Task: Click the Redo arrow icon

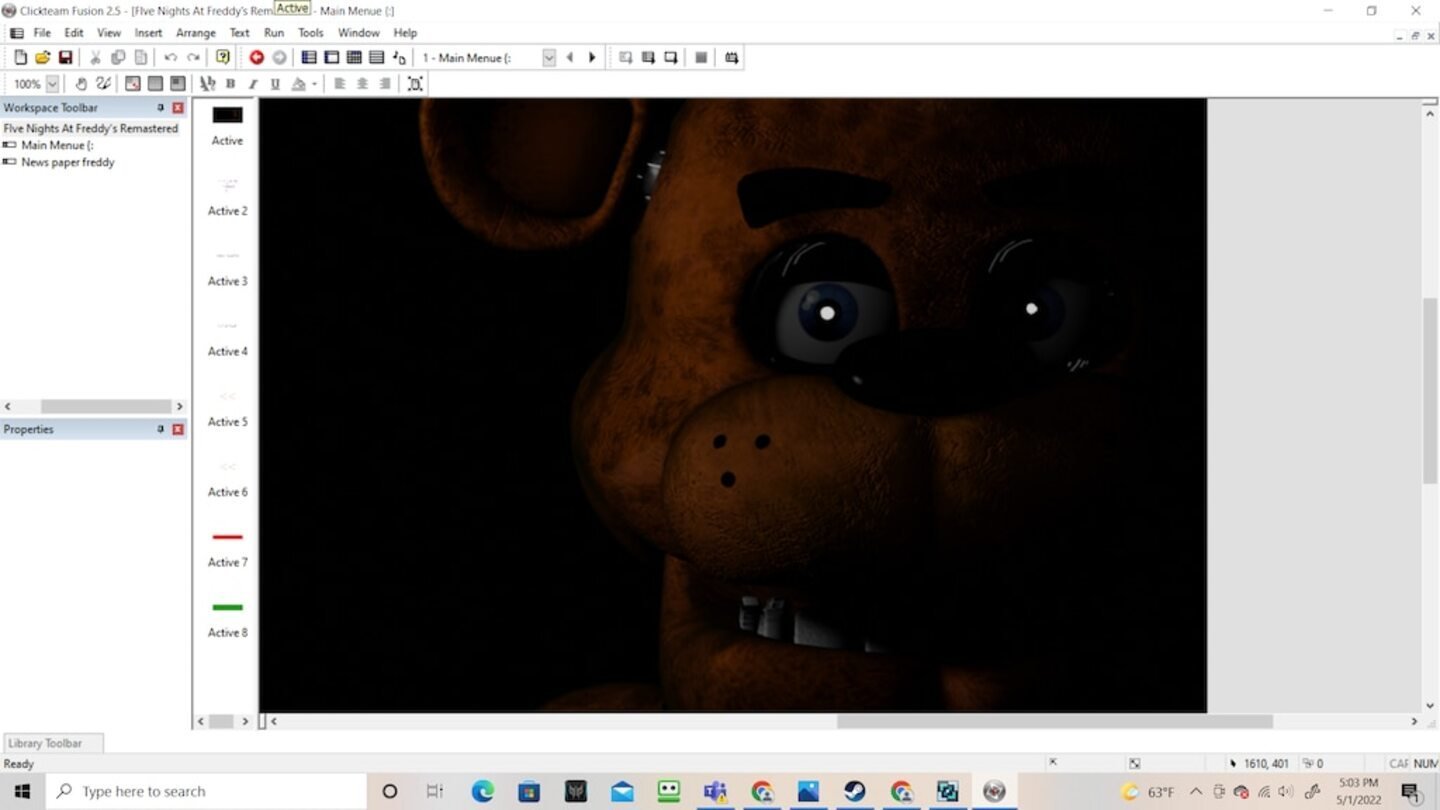Action: coord(193,58)
